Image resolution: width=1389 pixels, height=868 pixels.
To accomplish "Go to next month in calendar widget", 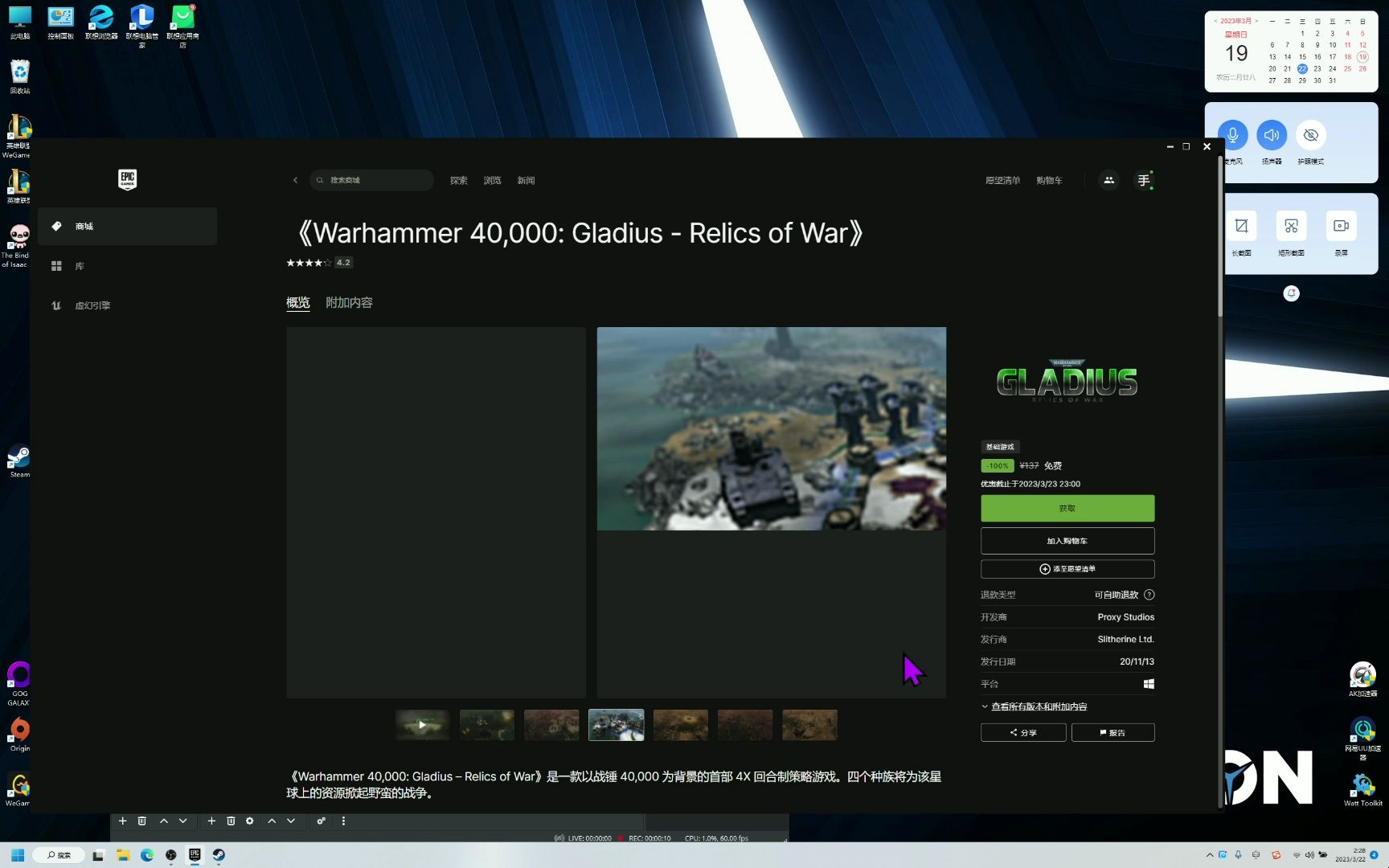I will coord(1256,21).
